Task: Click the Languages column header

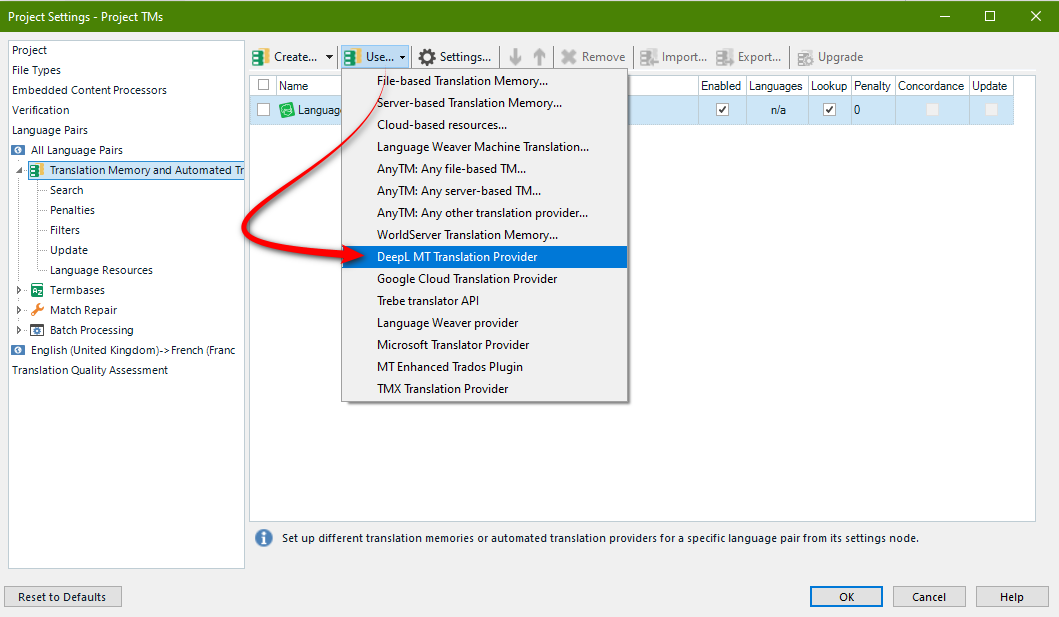Action: click(776, 86)
